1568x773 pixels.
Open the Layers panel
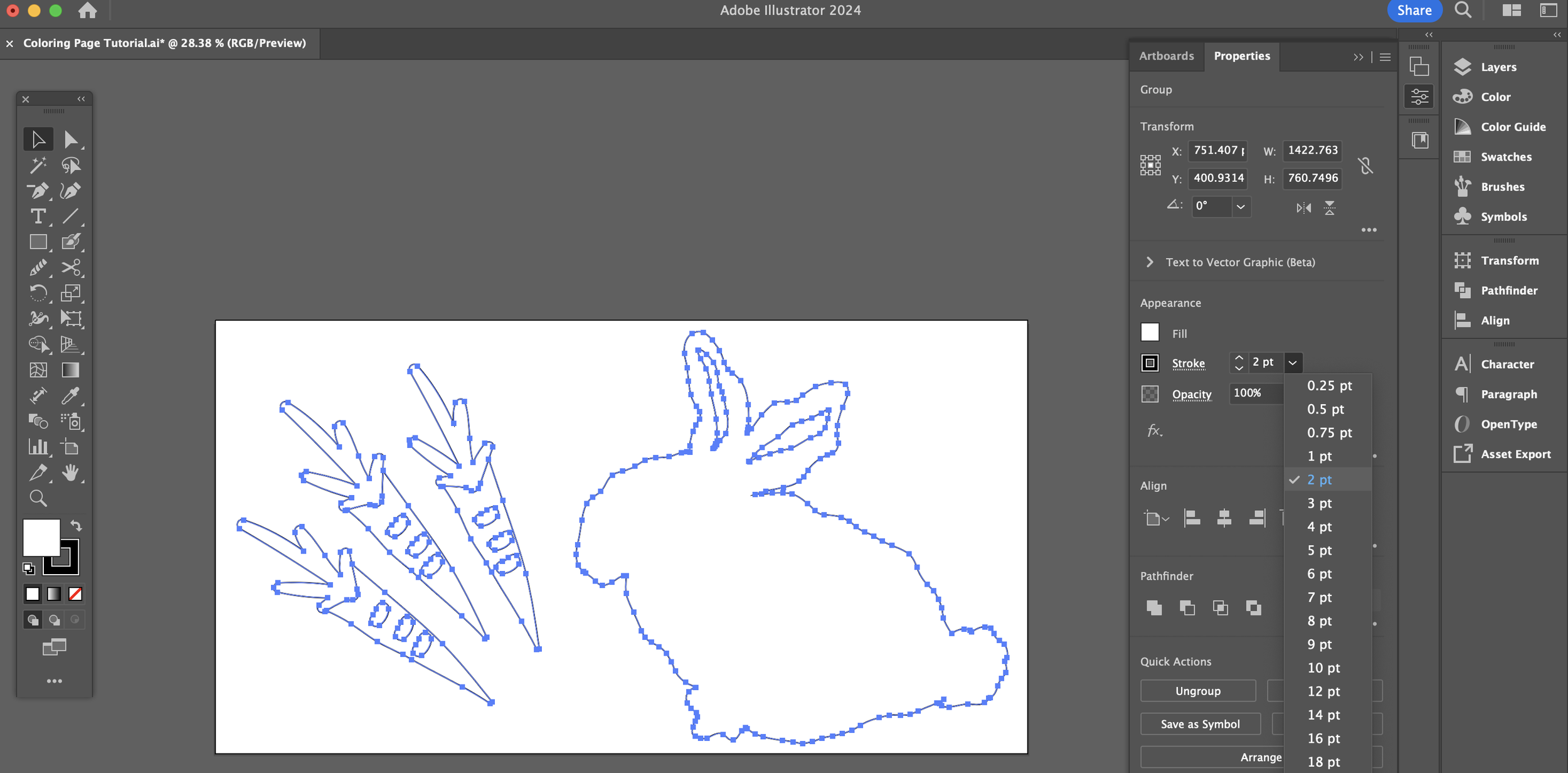[x=1498, y=67]
